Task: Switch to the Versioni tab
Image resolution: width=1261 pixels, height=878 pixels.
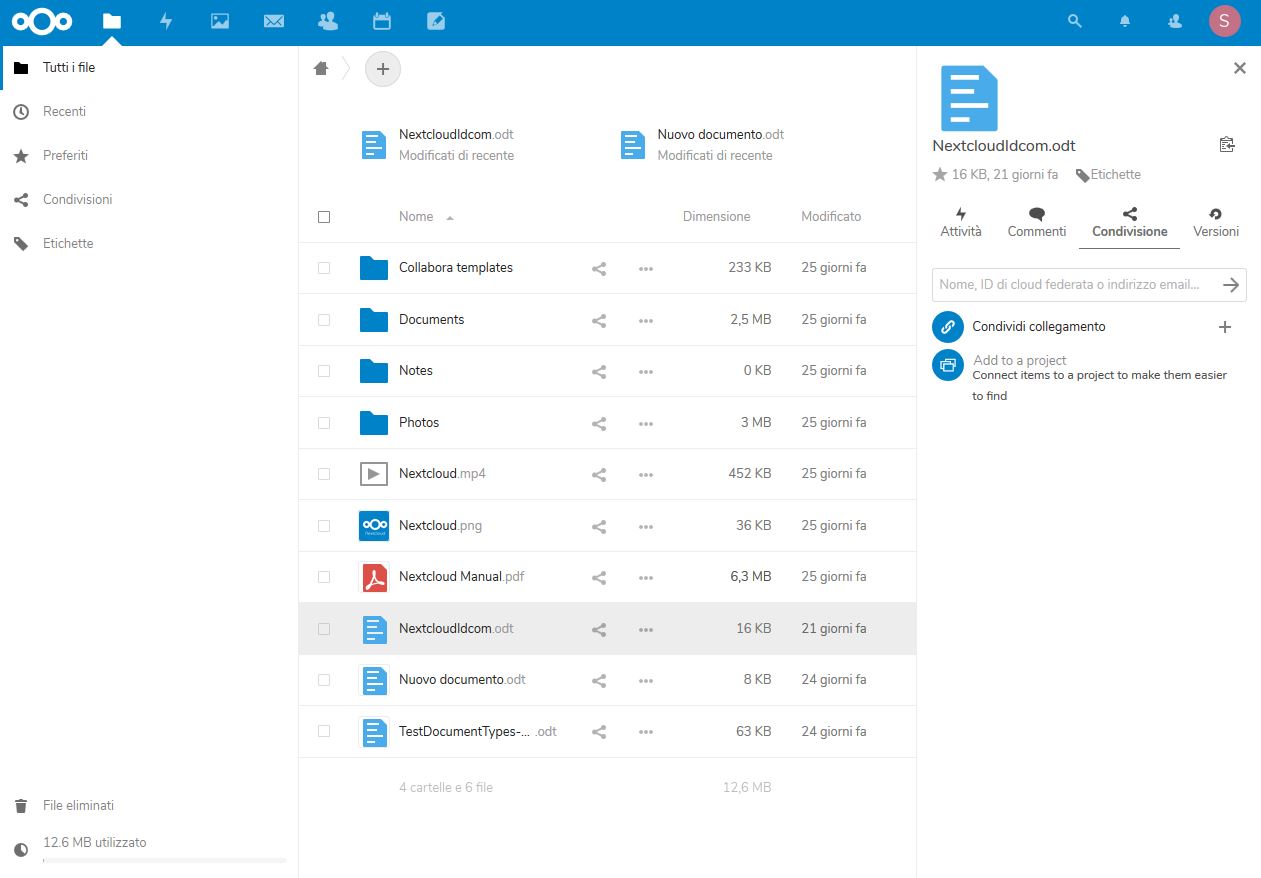Action: [1216, 223]
